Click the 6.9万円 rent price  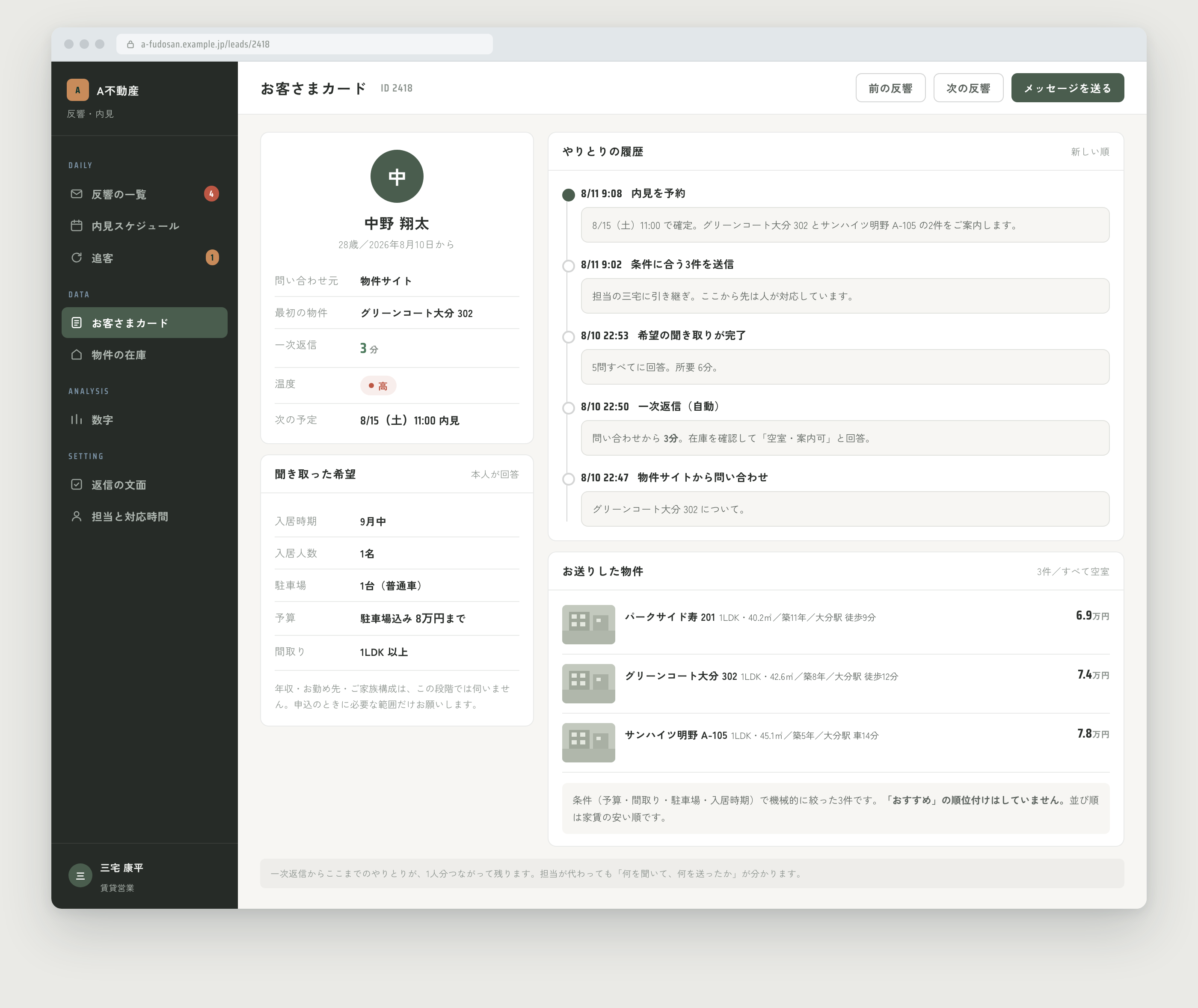[x=1092, y=615]
